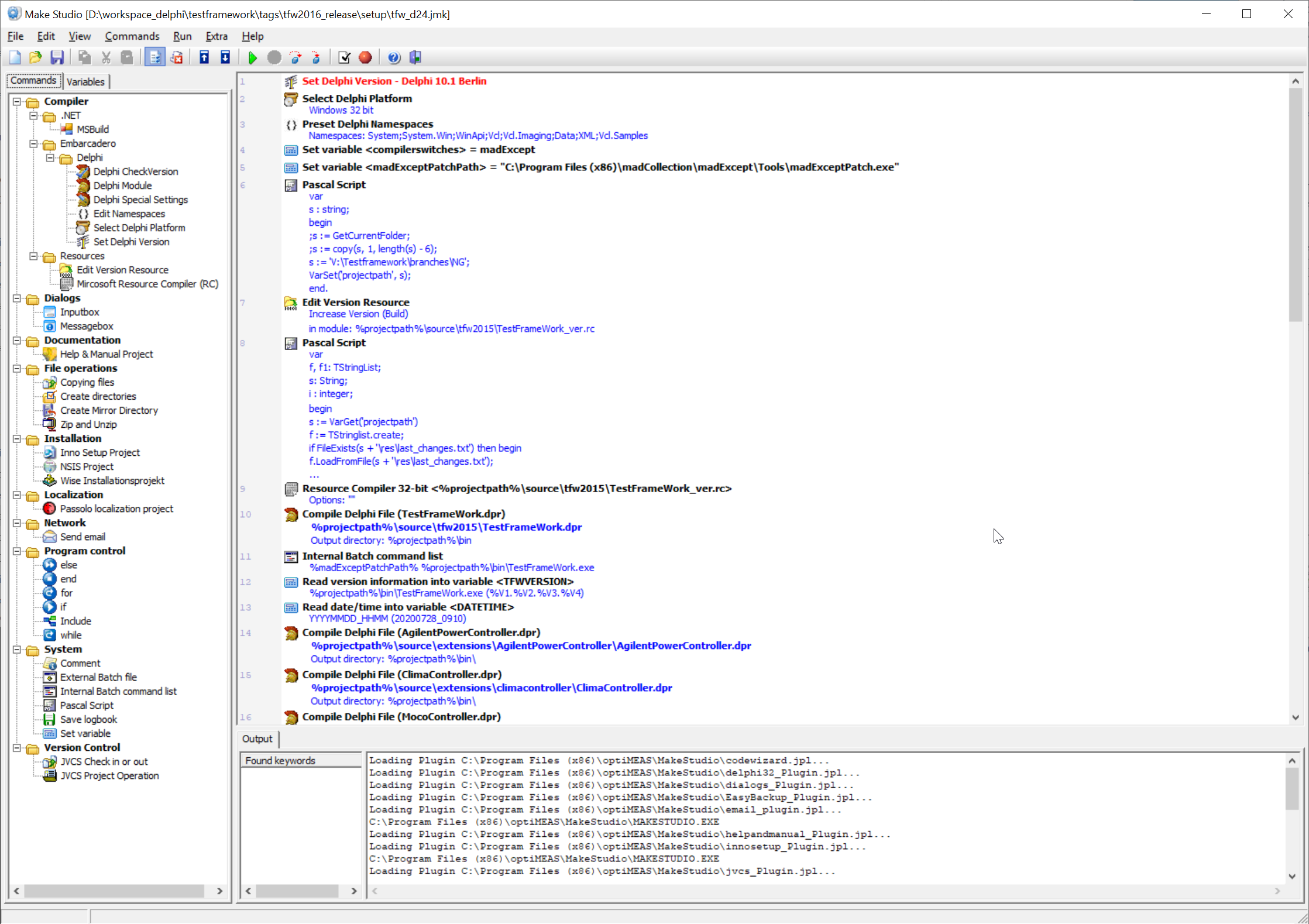The width and height of the screenshot is (1309, 924).
Task: Move the selected command down
Action: (225, 57)
